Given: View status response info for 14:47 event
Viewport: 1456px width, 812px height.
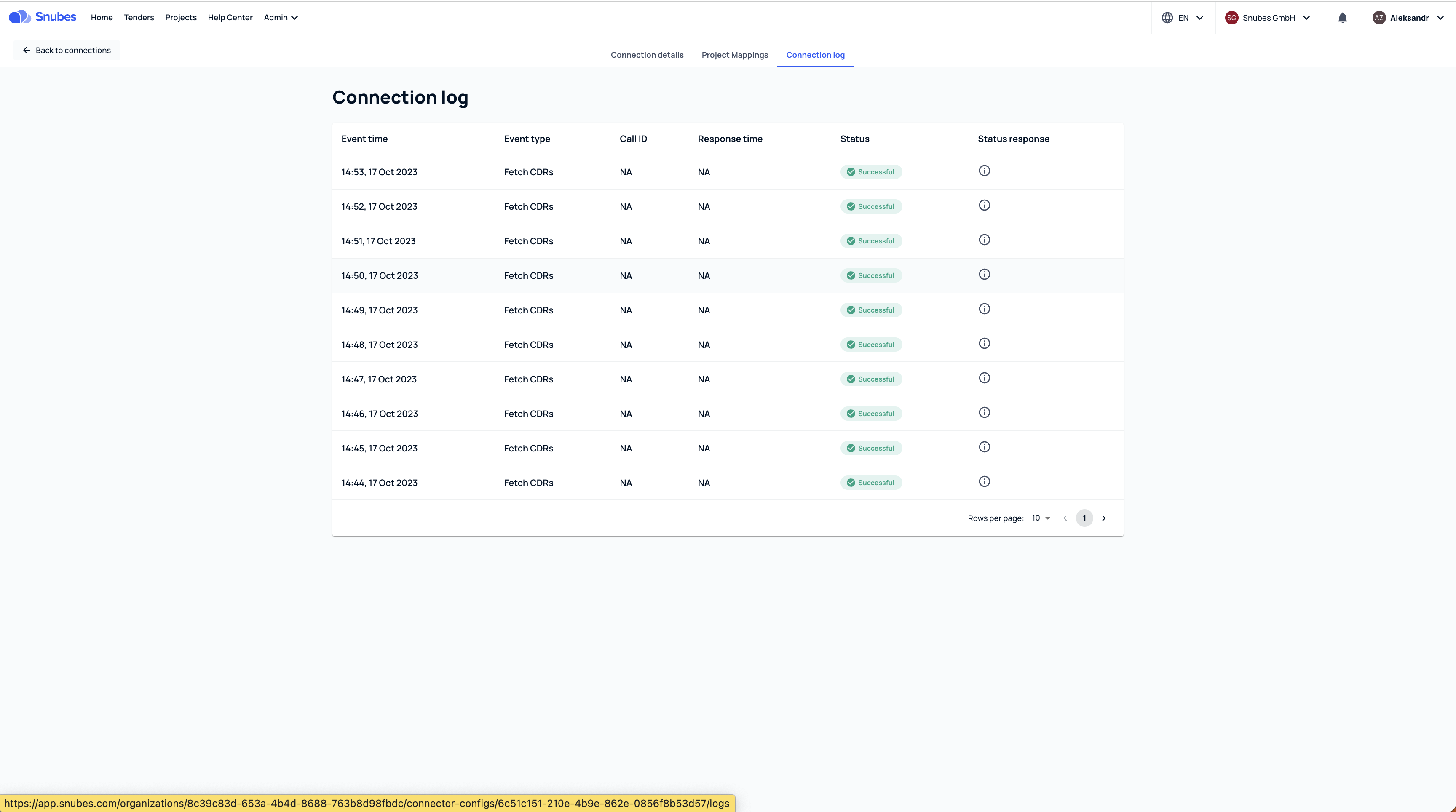Looking at the screenshot, I should [984, 378].
